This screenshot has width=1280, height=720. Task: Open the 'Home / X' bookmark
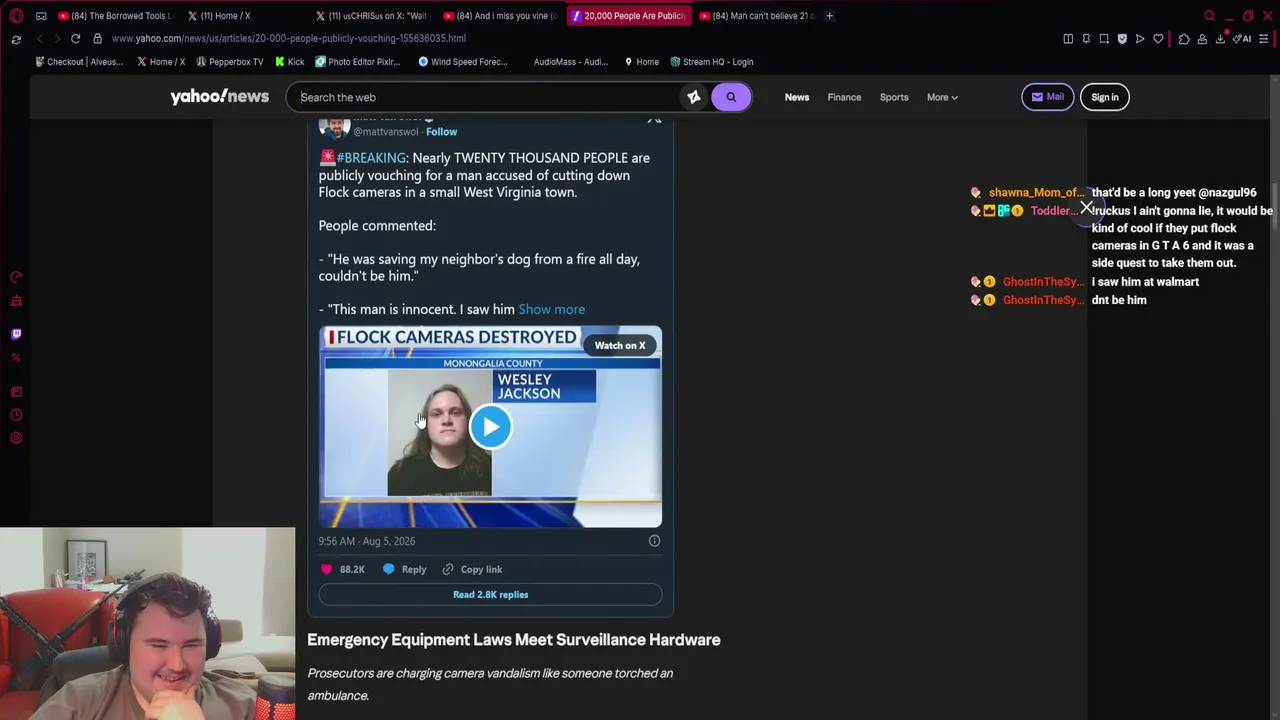tap(160, 62)
